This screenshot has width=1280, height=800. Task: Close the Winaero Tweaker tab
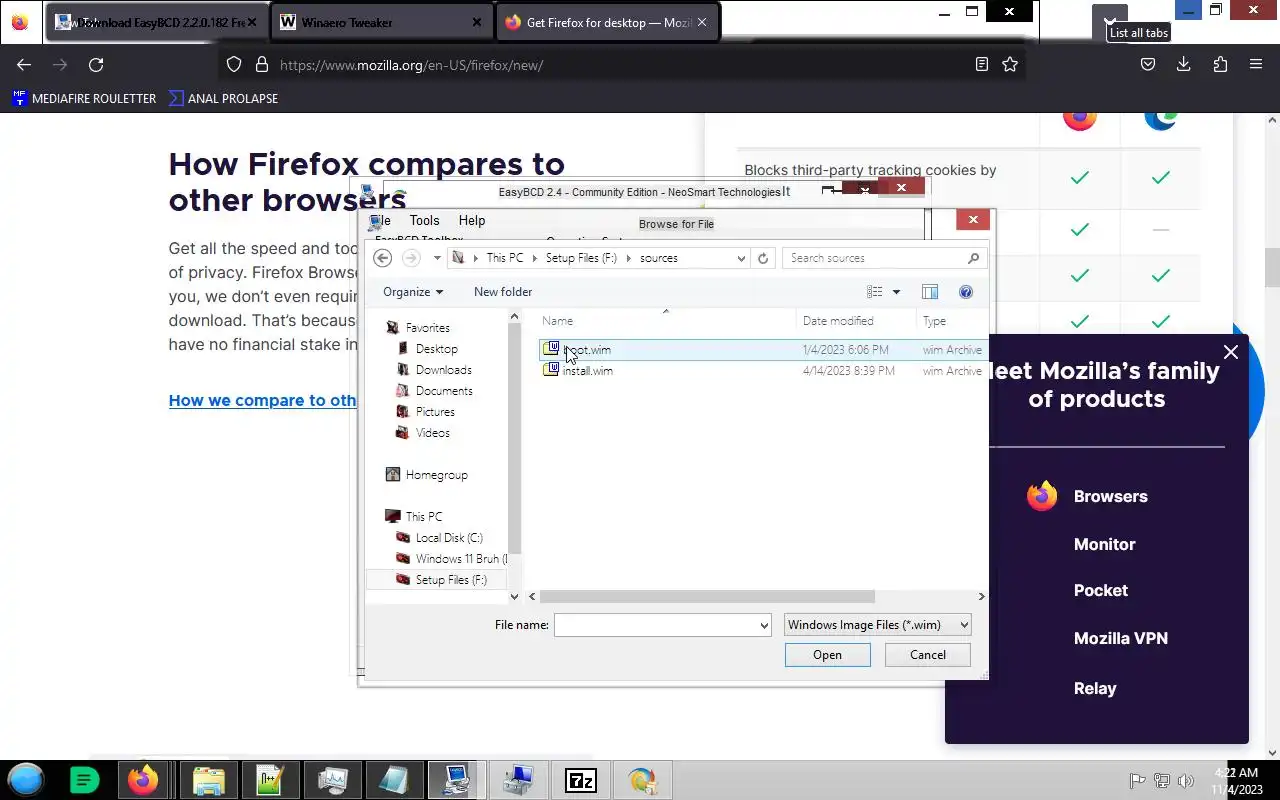click(x=477, y=22)
